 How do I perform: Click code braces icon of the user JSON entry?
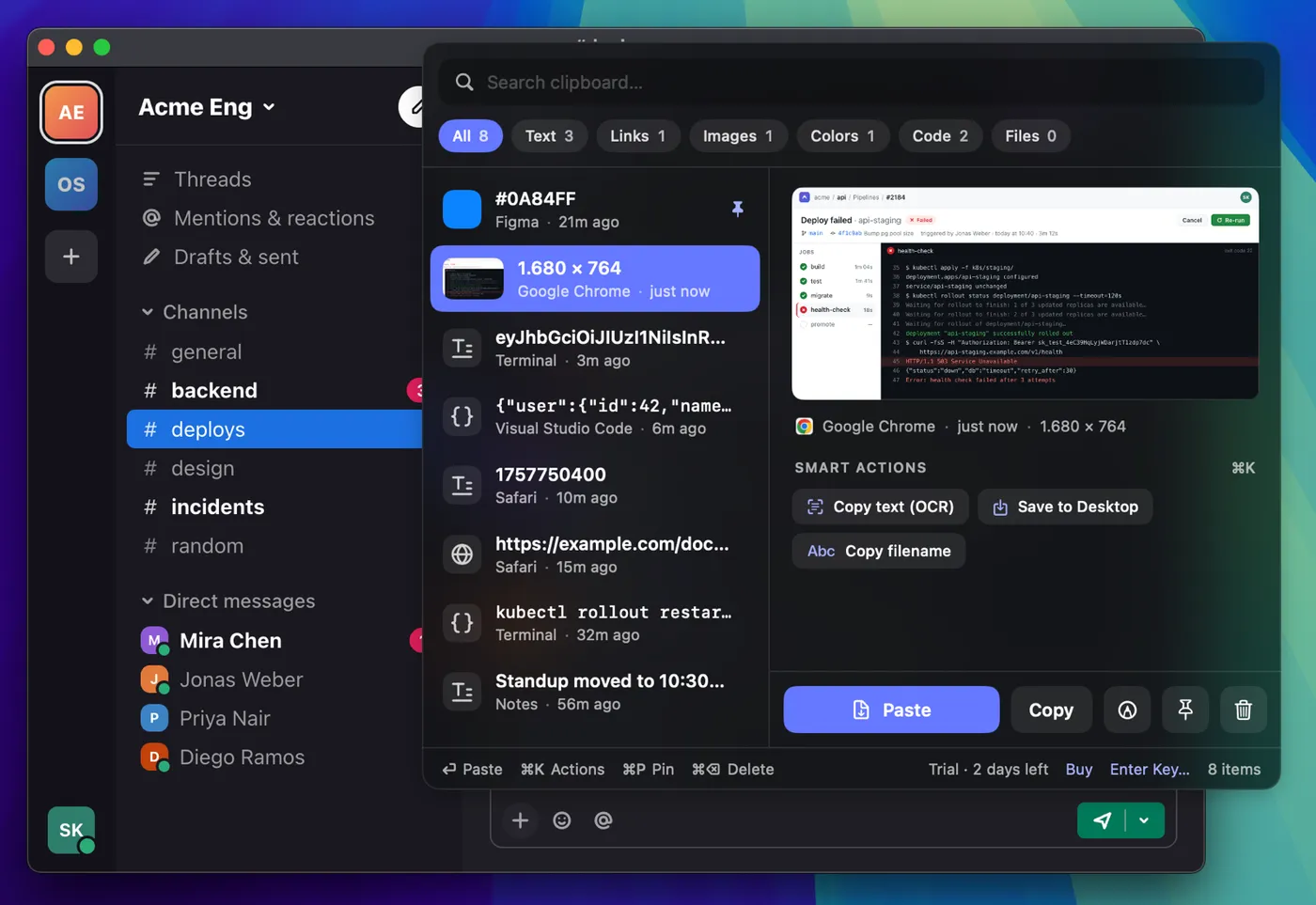pyautogui.click(x=462, y=416)
